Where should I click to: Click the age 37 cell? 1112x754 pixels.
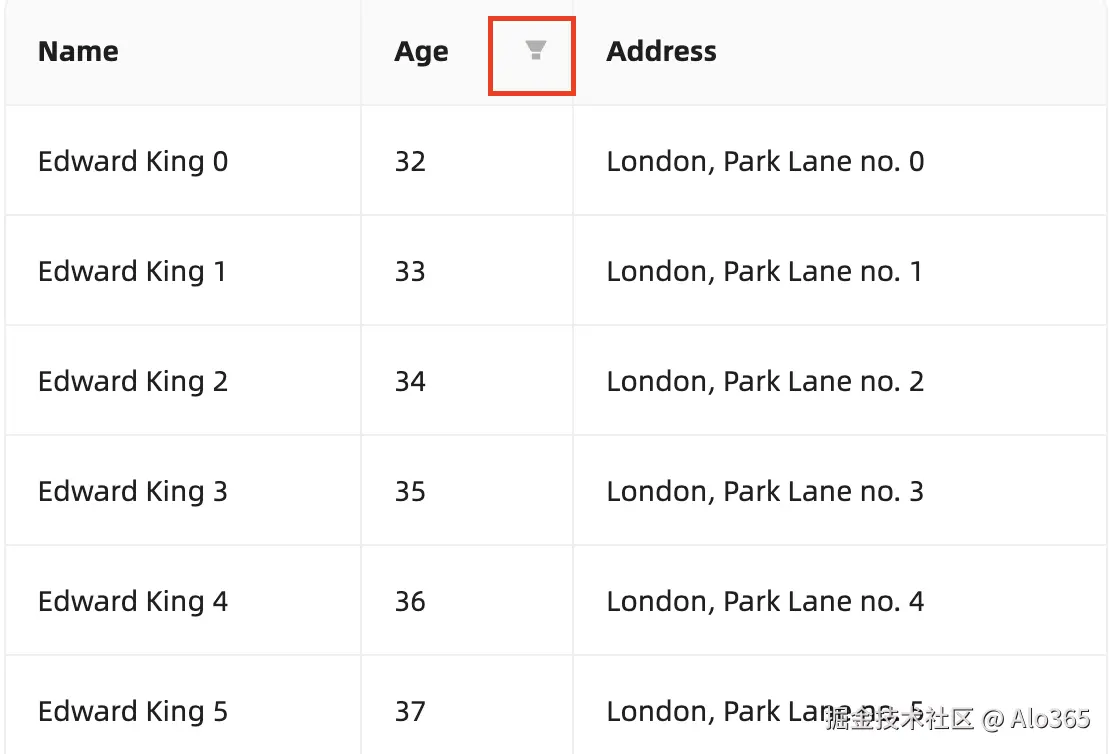click(x=410, y=712)
